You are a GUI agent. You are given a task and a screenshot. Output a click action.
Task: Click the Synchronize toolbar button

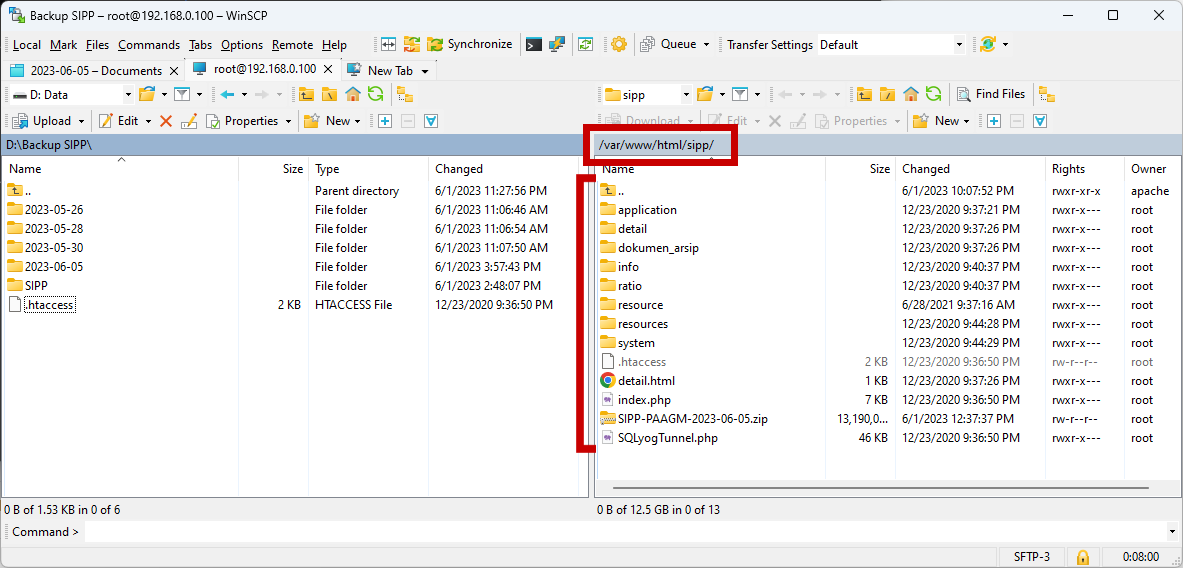(x=470, y=45)
